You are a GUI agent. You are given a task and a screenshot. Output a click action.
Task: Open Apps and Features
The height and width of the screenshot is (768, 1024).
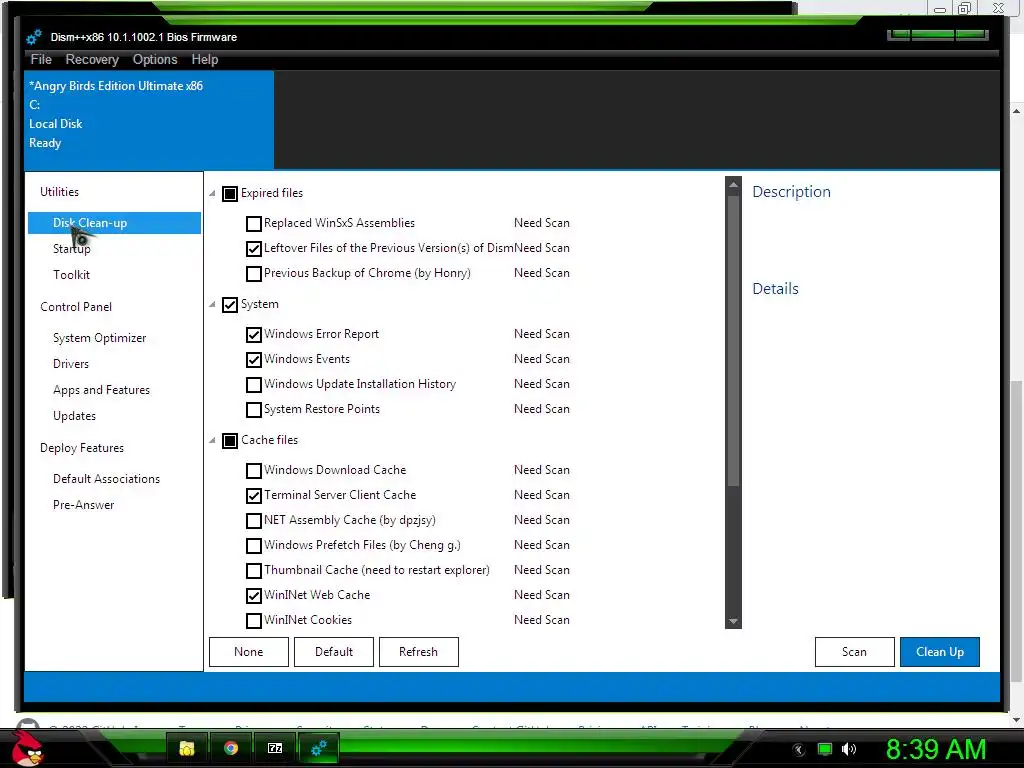101,390
